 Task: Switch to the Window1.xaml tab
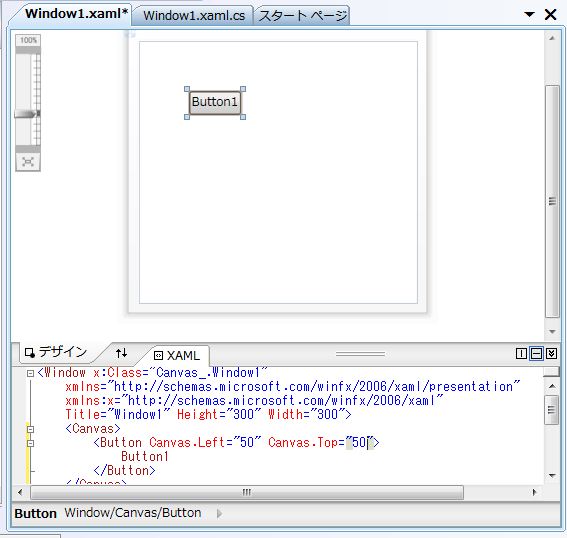click(x=76, y=14)
